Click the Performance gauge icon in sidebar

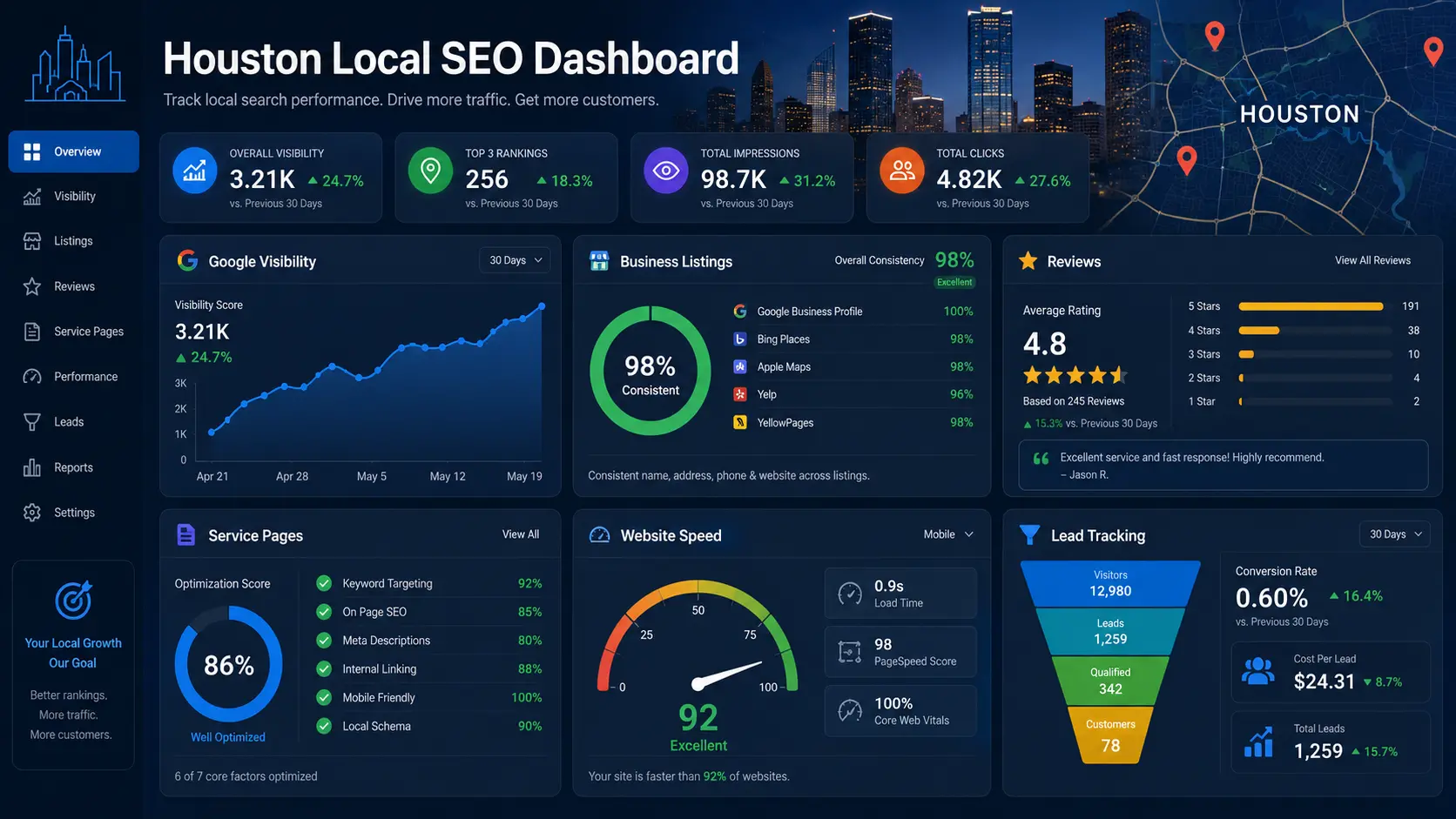tap(32, 377)
